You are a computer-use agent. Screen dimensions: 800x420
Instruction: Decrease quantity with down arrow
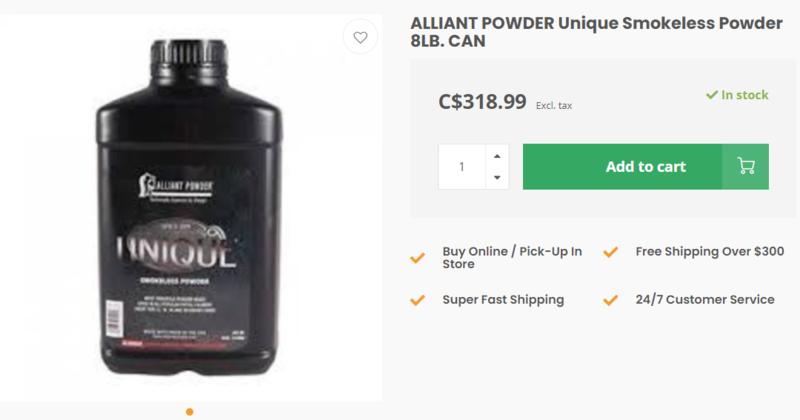tap(497, 178)
